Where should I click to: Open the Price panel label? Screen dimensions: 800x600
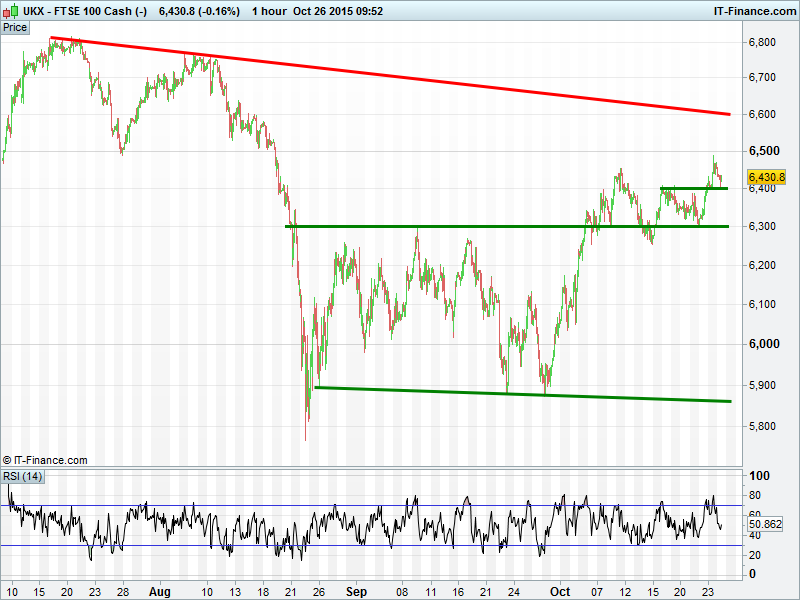point(15,28)
